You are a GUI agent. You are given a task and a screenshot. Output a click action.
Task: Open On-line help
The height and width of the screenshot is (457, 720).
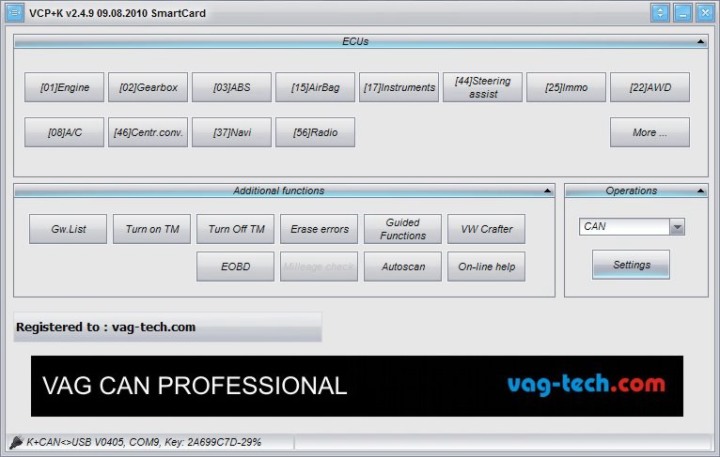486,266
